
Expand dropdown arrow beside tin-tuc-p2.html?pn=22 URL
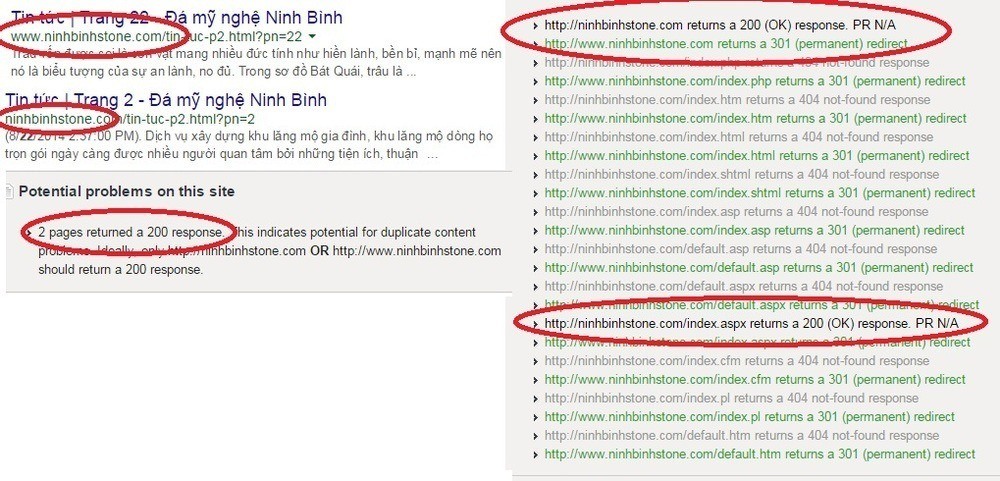tap(311, 36)
